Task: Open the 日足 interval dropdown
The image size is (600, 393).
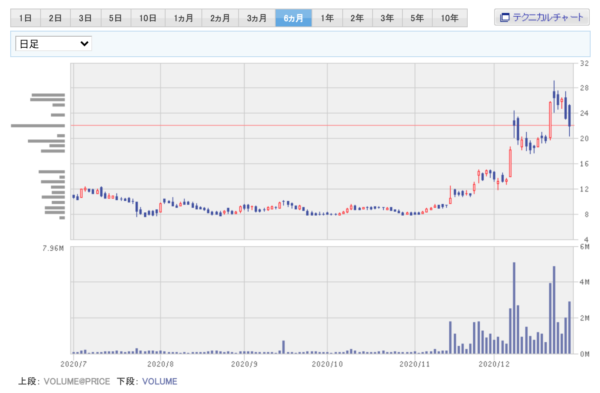Action: coord(53,44)
